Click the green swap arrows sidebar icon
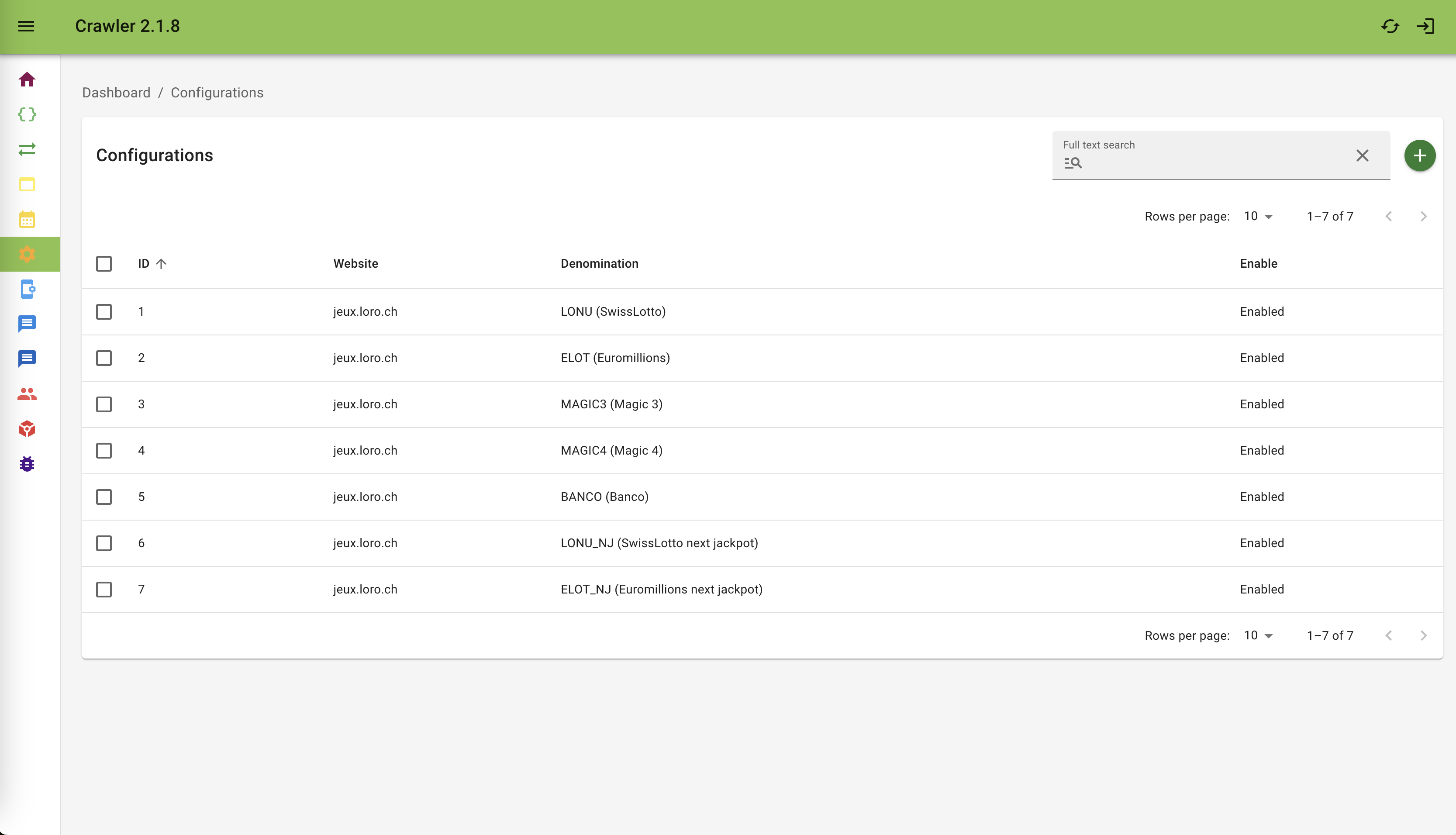Viewport: 1456px width, 835px height. [27, 149]
